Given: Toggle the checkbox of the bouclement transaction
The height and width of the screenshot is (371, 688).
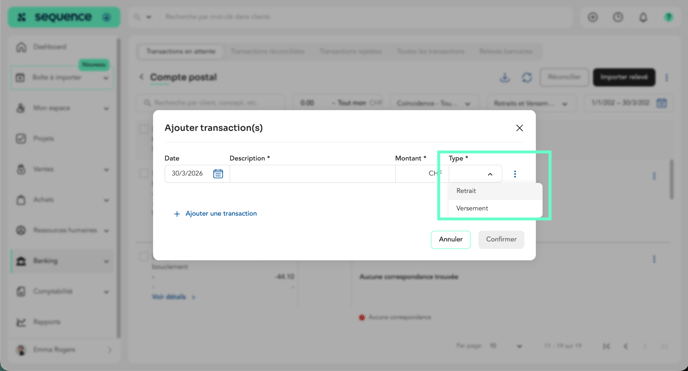Looking at the screenshot, I should tap(143, 257).
